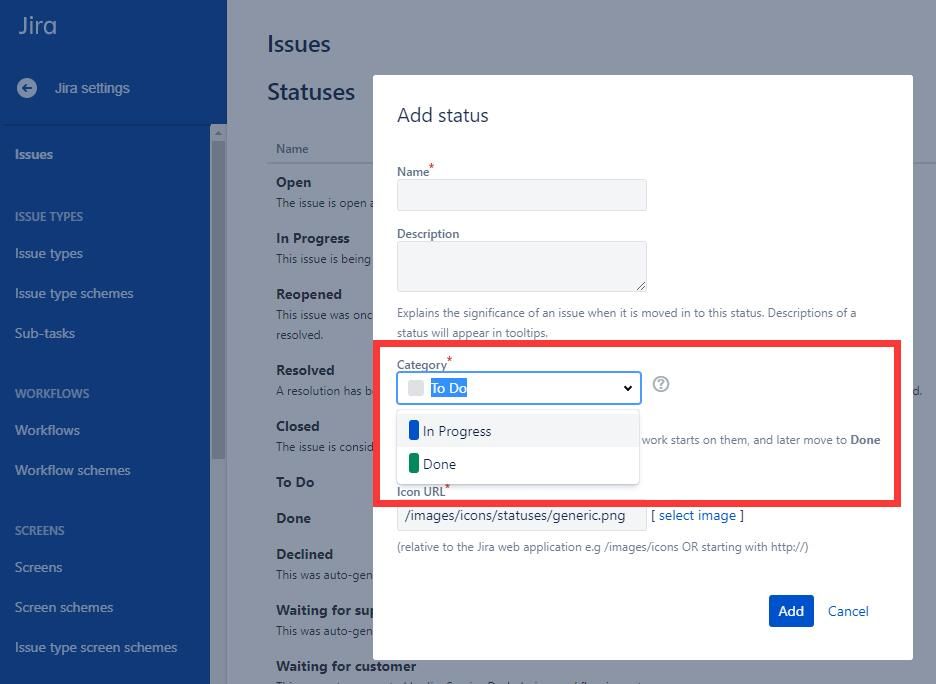Click the Statuses heading
Viewport: 936px width, 684px height.
pyautogui.click(x=311, y=92)
